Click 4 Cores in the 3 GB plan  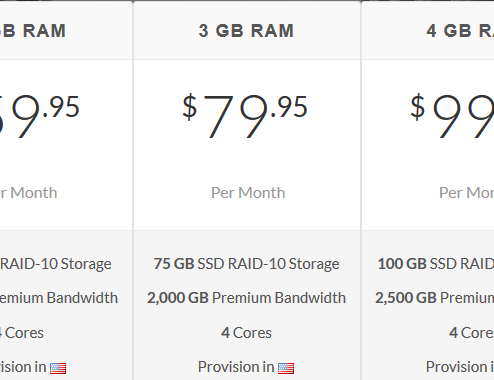coord(246,333)
